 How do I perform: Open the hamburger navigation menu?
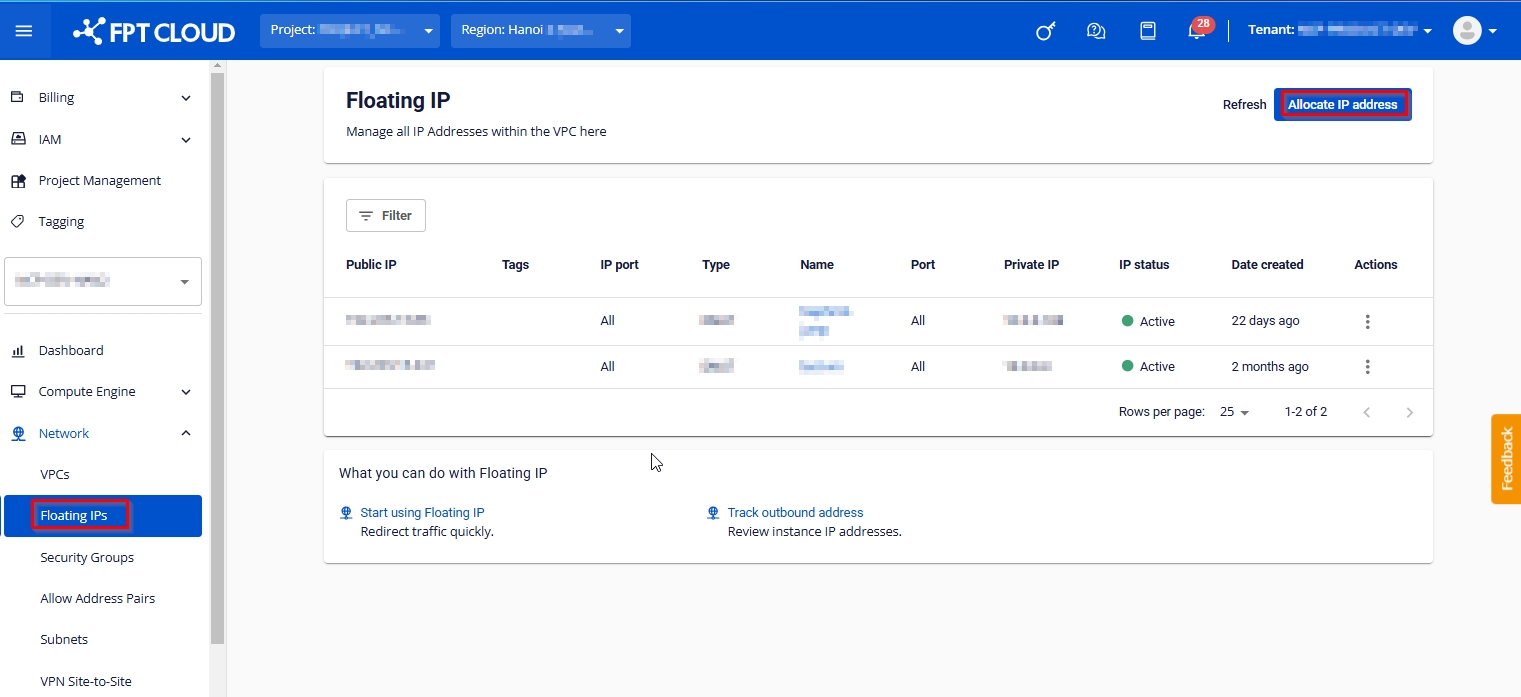[x=24, y=31]
